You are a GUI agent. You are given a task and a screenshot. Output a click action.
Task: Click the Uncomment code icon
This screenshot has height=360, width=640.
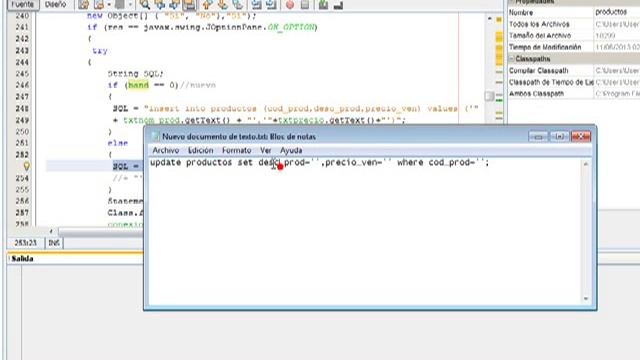338,5
